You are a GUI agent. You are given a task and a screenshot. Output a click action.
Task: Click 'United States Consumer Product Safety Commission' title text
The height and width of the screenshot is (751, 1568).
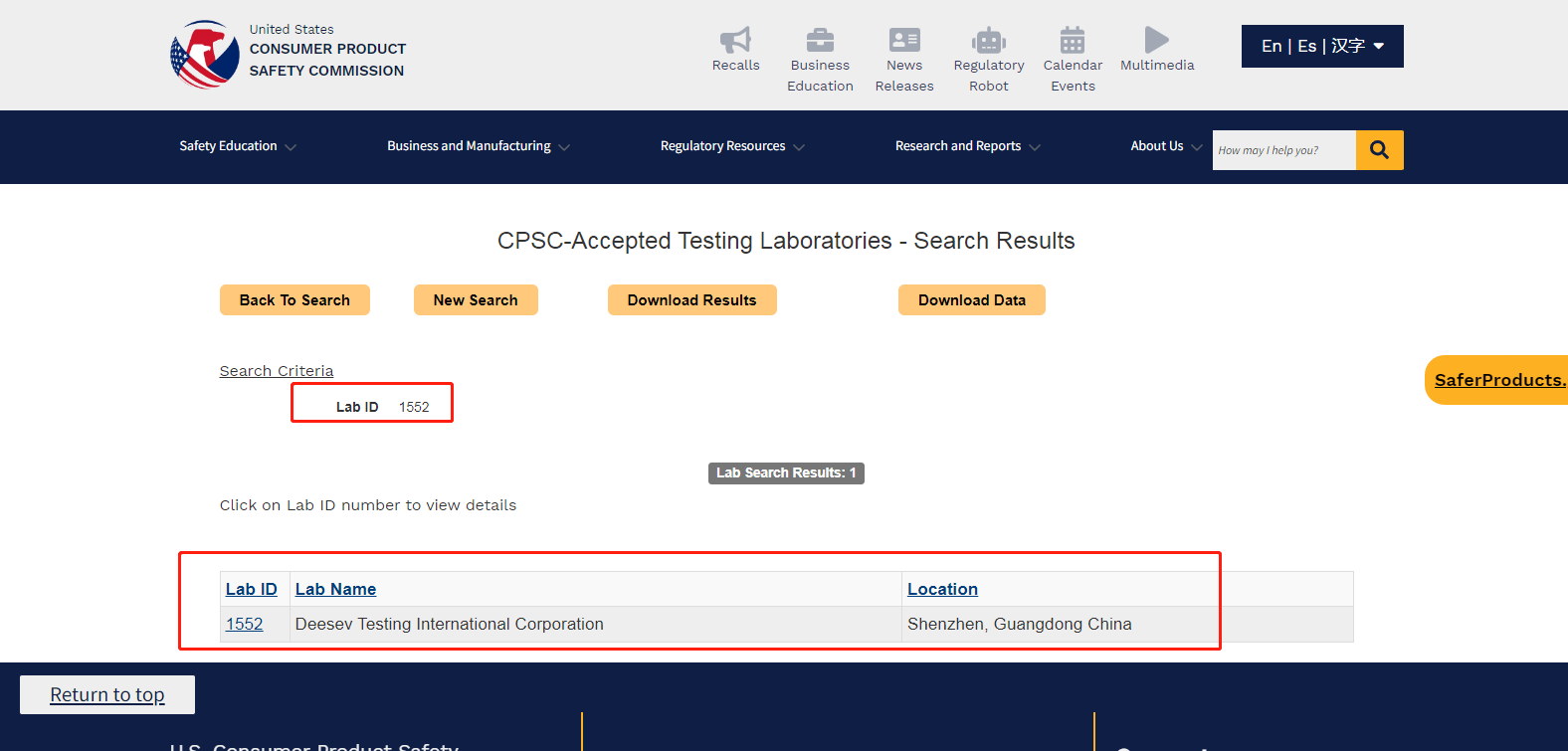click(x=327, y=51)
